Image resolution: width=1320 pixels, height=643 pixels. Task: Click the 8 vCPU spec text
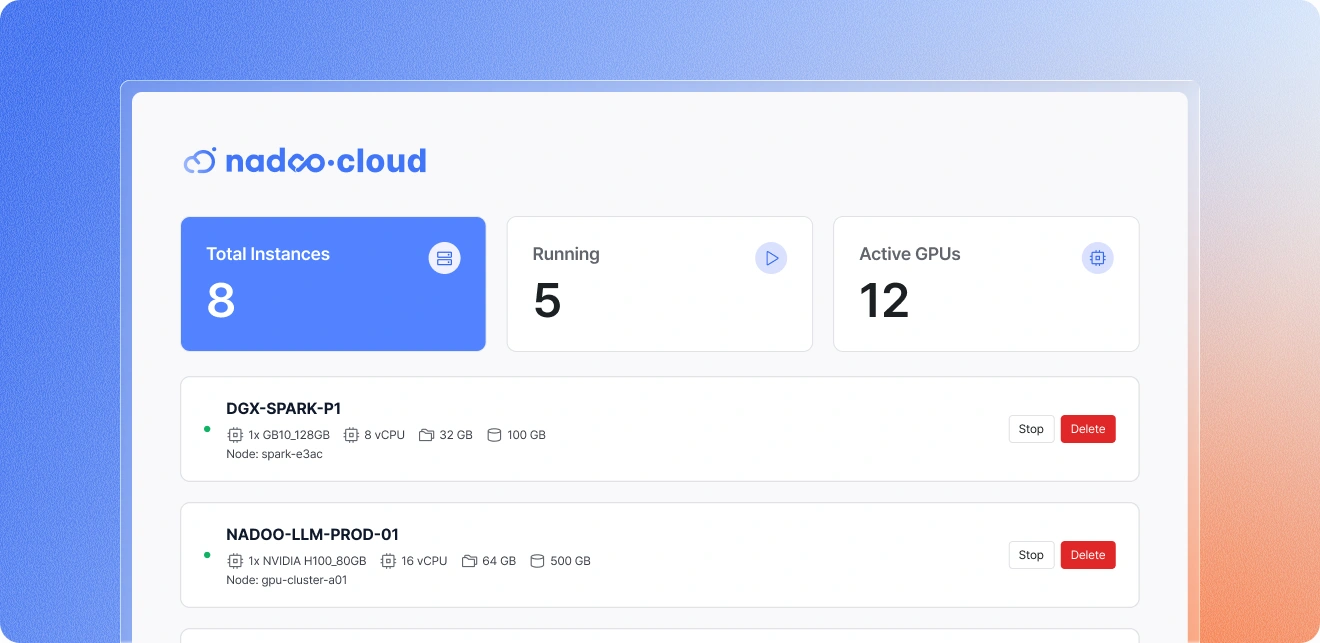click(385, 435)
